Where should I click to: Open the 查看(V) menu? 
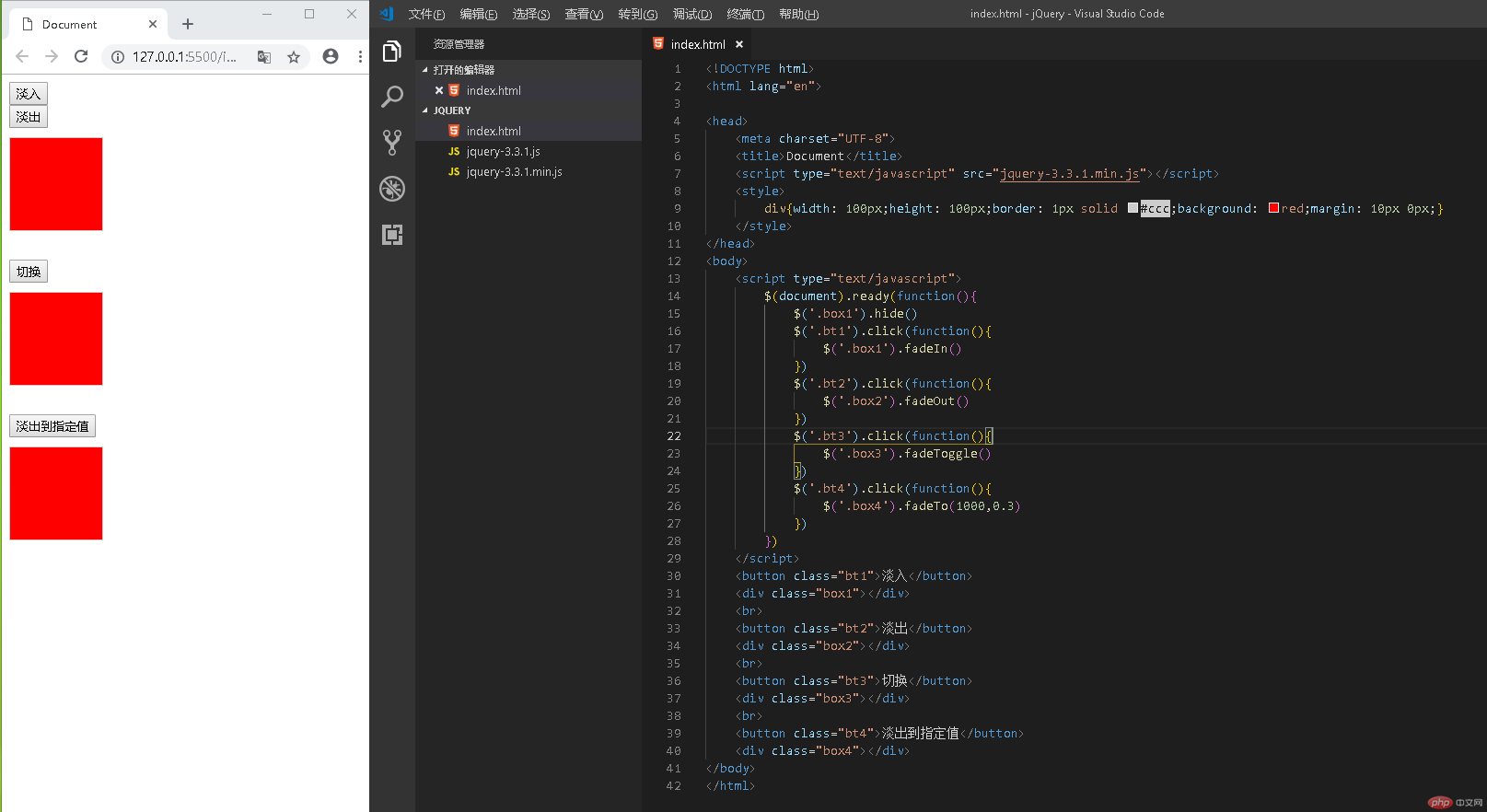pyautogui.click(x=584, y=14)
